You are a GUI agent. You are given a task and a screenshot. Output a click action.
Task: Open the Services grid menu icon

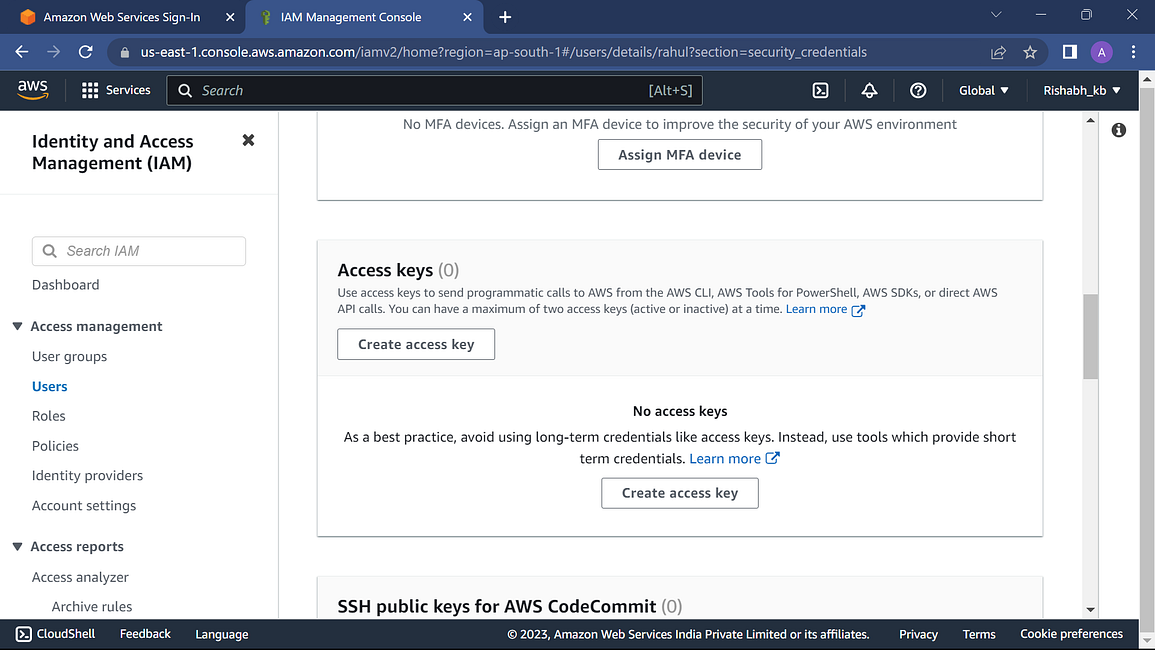(90, 90)
